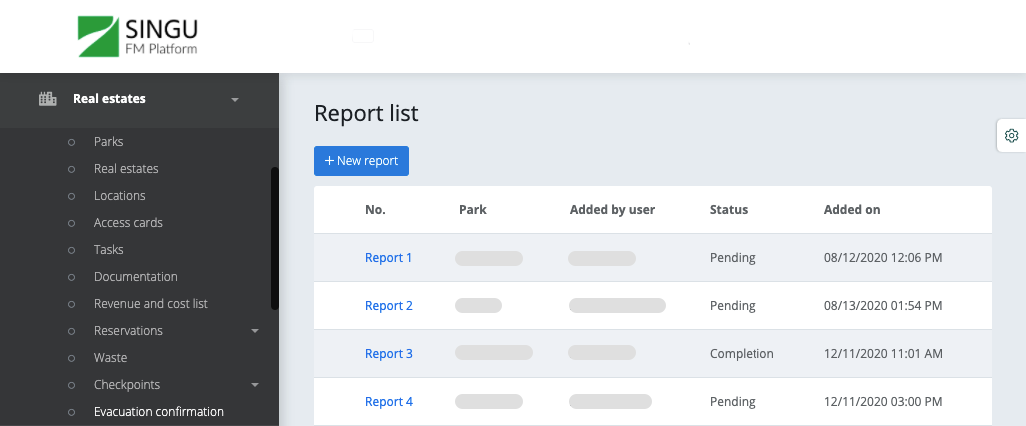
Task: Collapse the Real estates menu arrow
Action: coord(235,100)
